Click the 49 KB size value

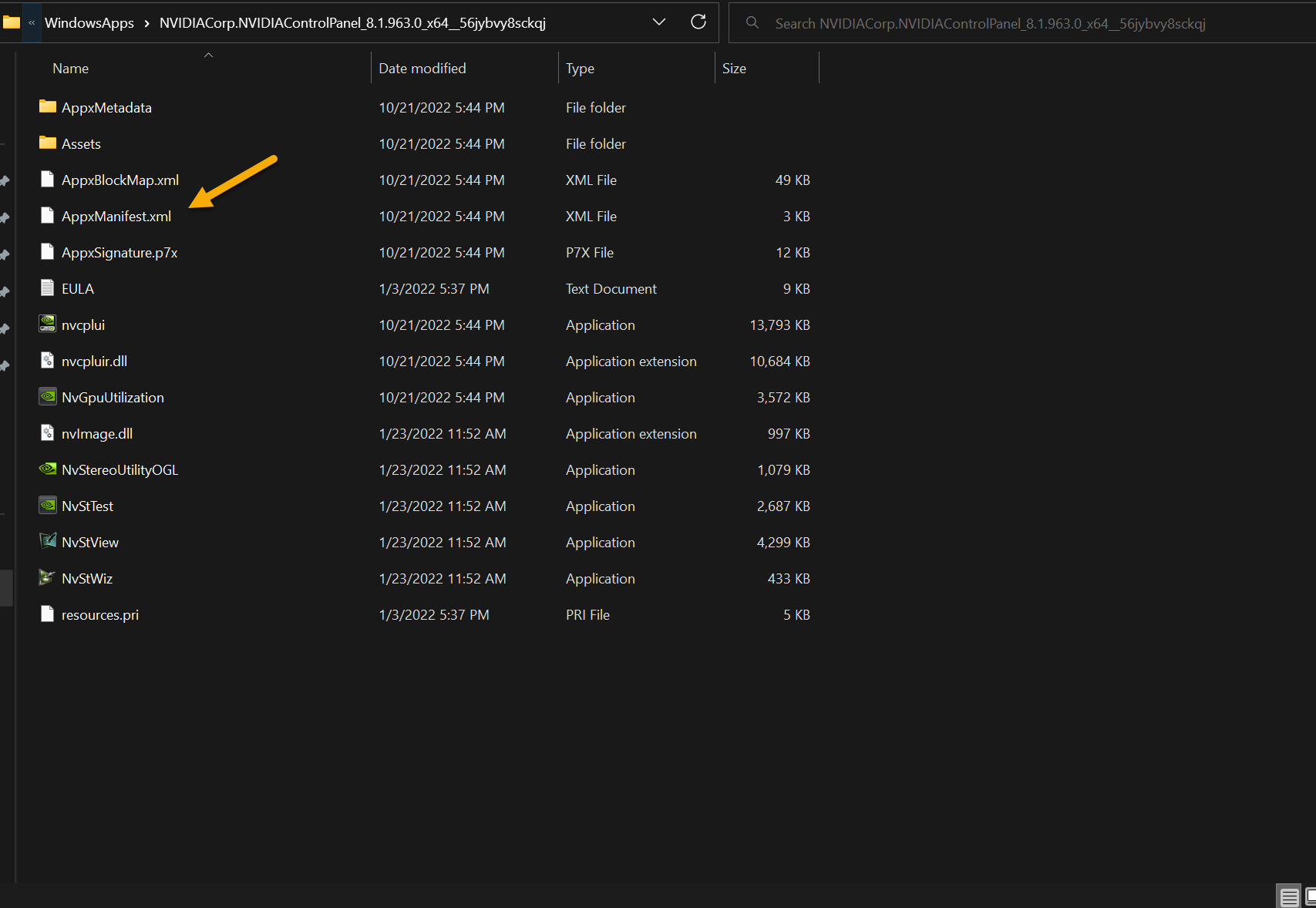pyautogui.click(x=793, y=180)
